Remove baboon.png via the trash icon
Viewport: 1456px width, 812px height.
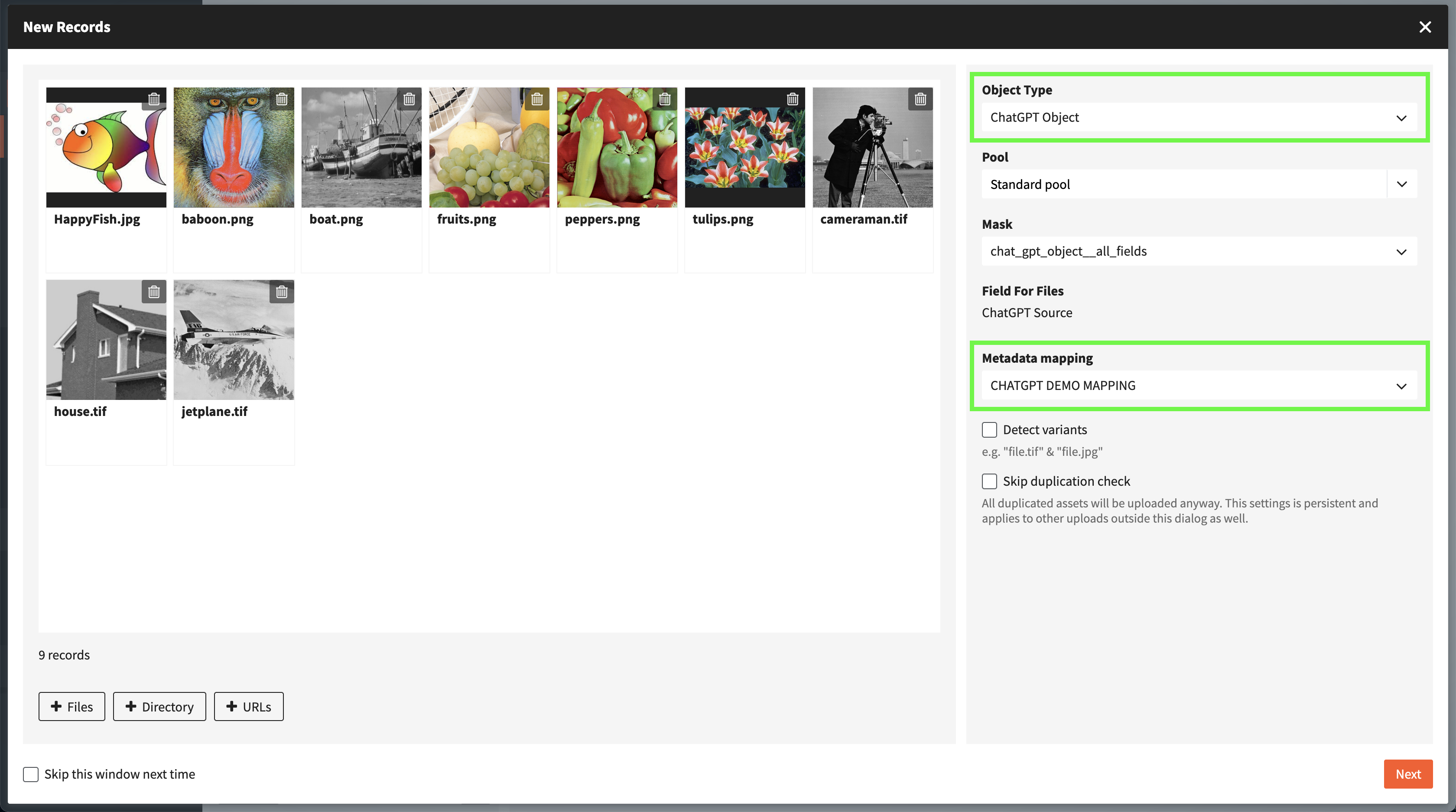[x=282, y=99]
